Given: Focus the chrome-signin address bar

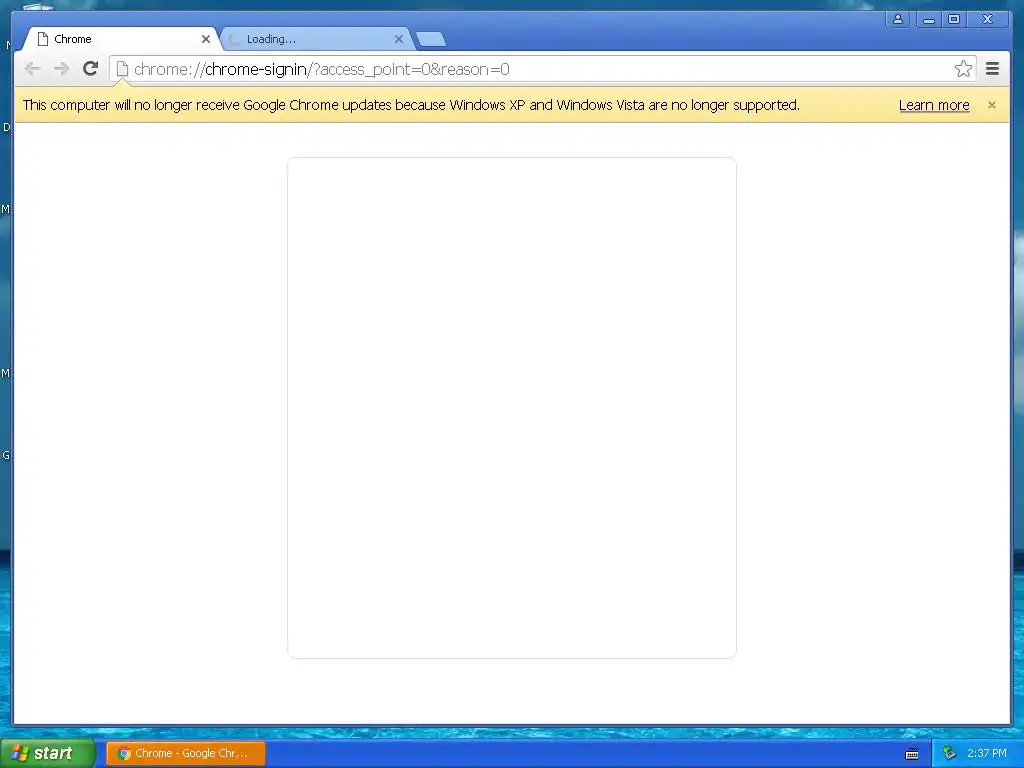Looking at the screenshot, I should tap(542, 69).
